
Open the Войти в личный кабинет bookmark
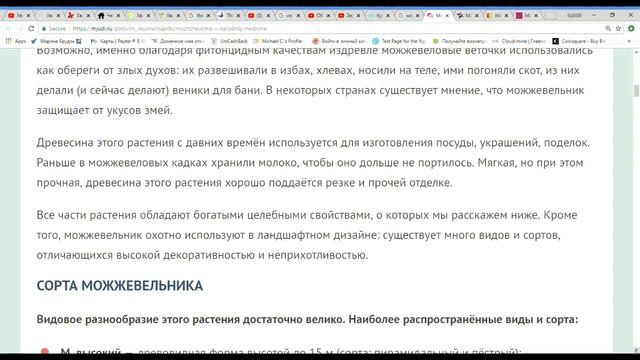[338, 41]
